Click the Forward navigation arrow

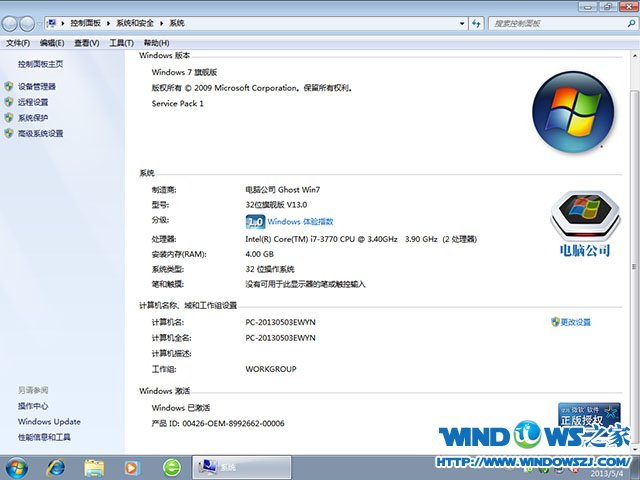point(27,24)
